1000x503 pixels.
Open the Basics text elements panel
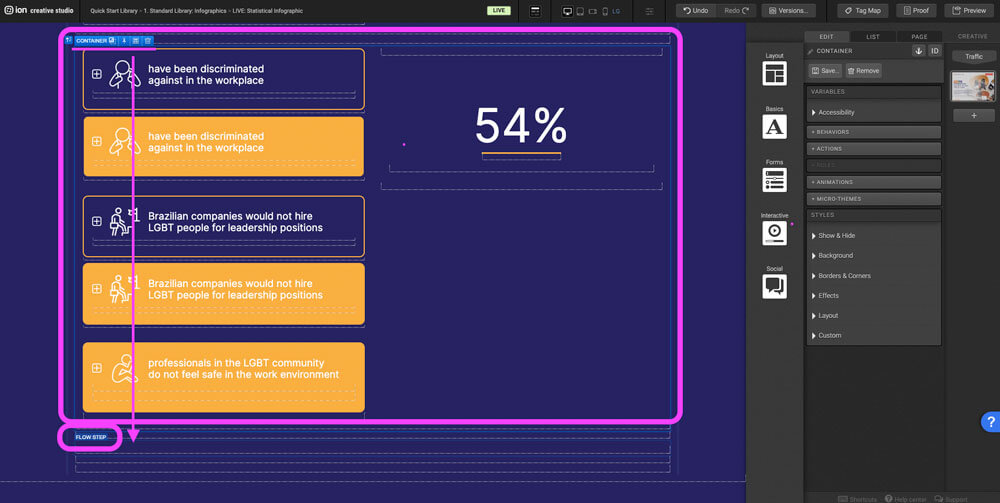tap(774, 126)
